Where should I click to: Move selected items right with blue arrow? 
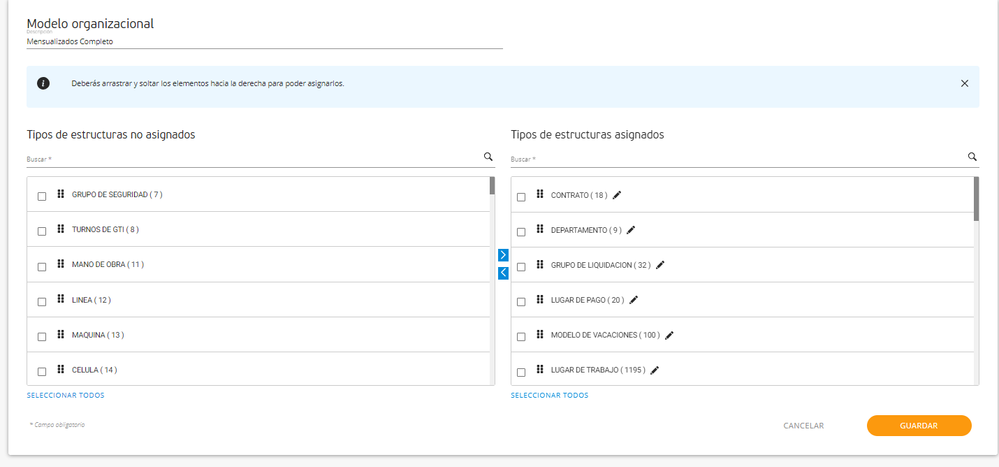pyautogui.click(x=503, y=255)
